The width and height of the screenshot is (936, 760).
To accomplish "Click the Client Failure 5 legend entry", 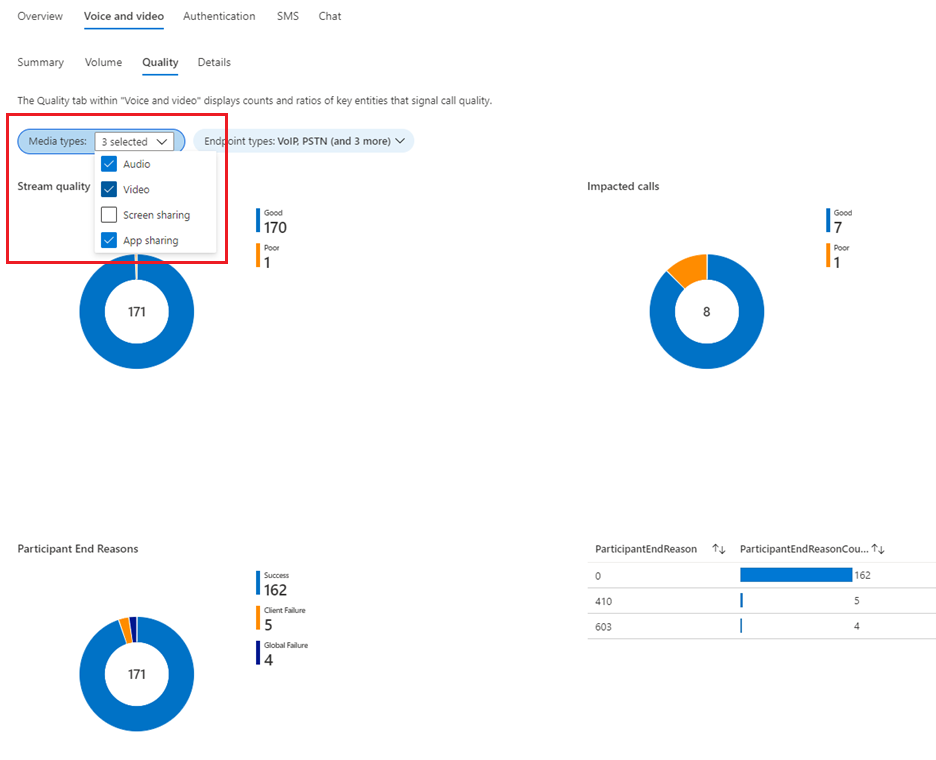I will click(x=281, y=619).
